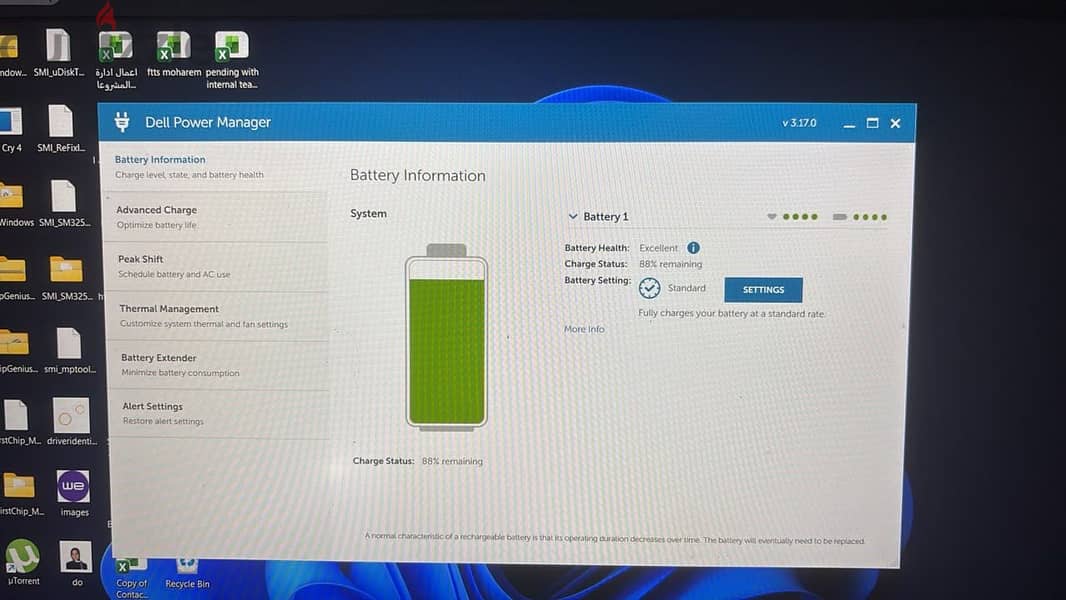Click the battery health heart dots indicator

[792, 217]
